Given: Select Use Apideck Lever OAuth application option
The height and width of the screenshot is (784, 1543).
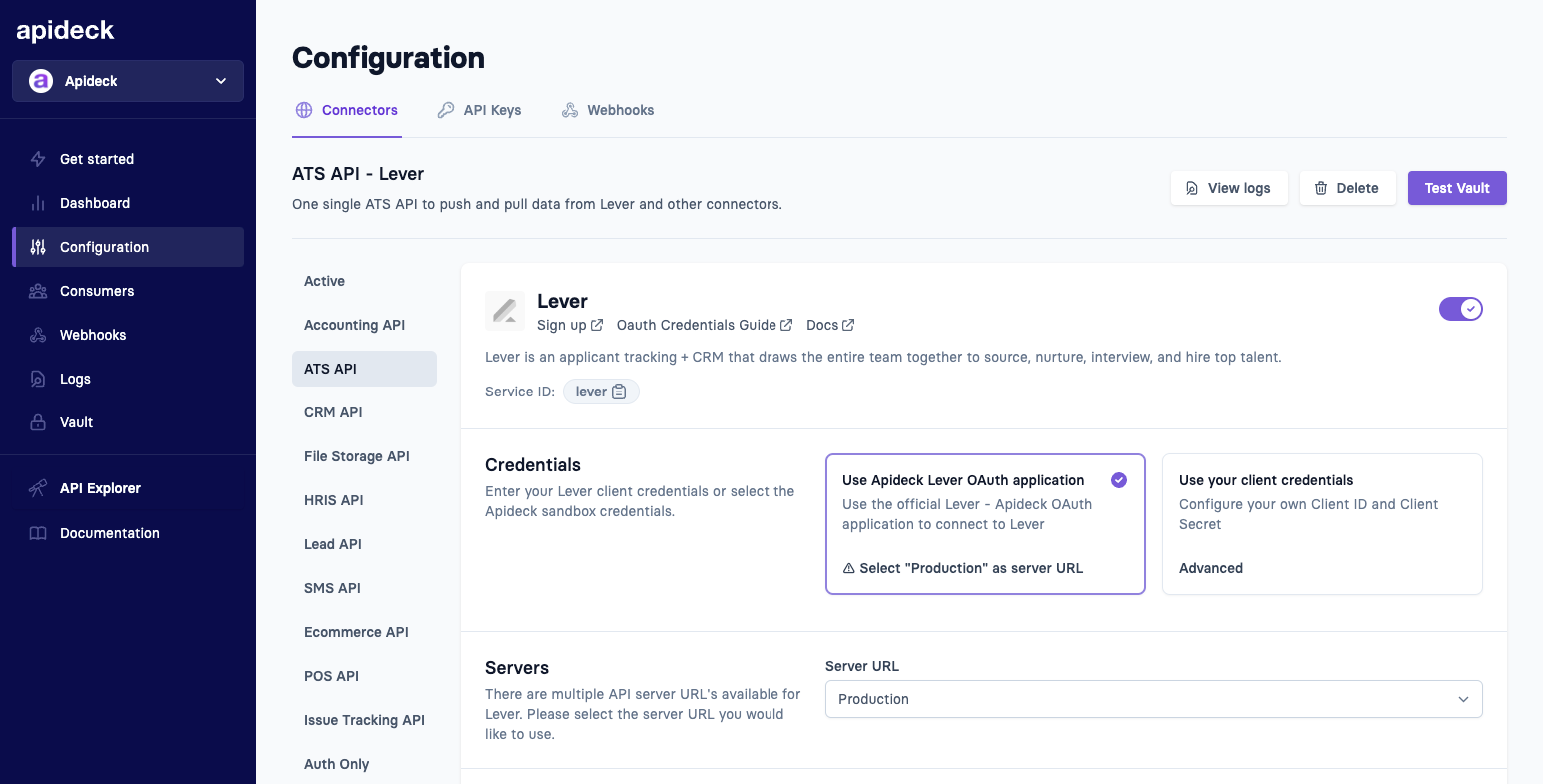Looking at the screenshot, I should pyautogui.click(x=985, y=524).
